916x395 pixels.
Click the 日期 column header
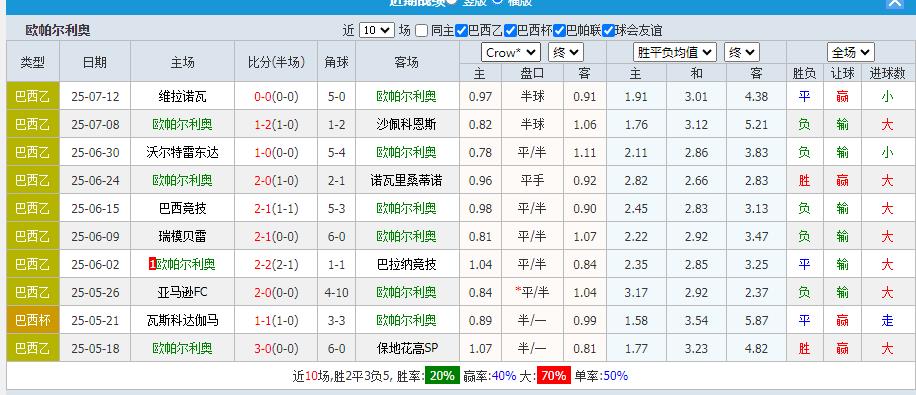[95, 62]
